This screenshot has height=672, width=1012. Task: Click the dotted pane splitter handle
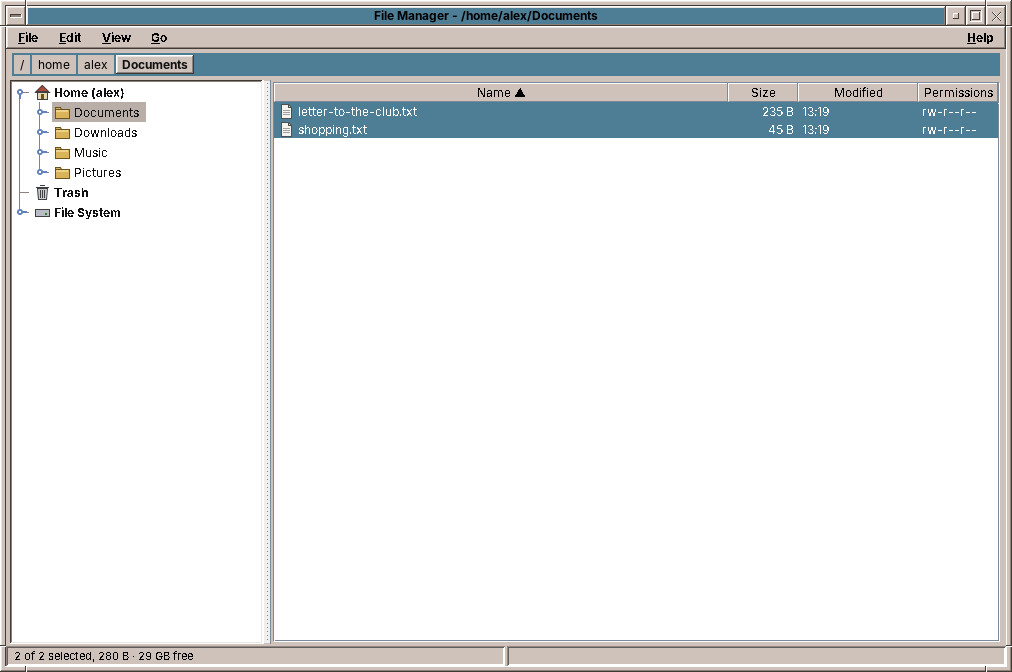pos(267,361)
